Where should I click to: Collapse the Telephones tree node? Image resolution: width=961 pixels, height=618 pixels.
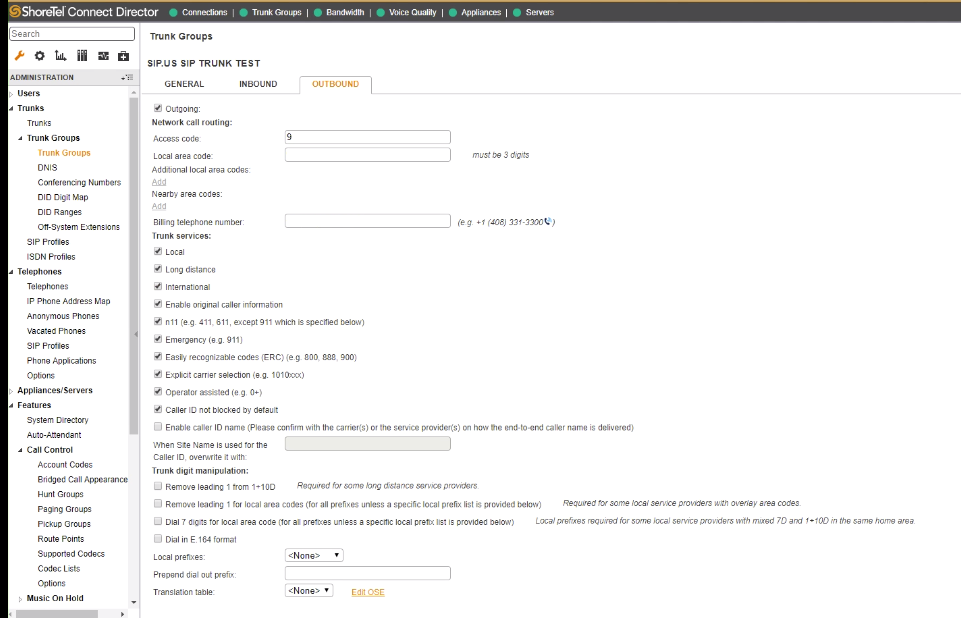(x=12, y=272)
